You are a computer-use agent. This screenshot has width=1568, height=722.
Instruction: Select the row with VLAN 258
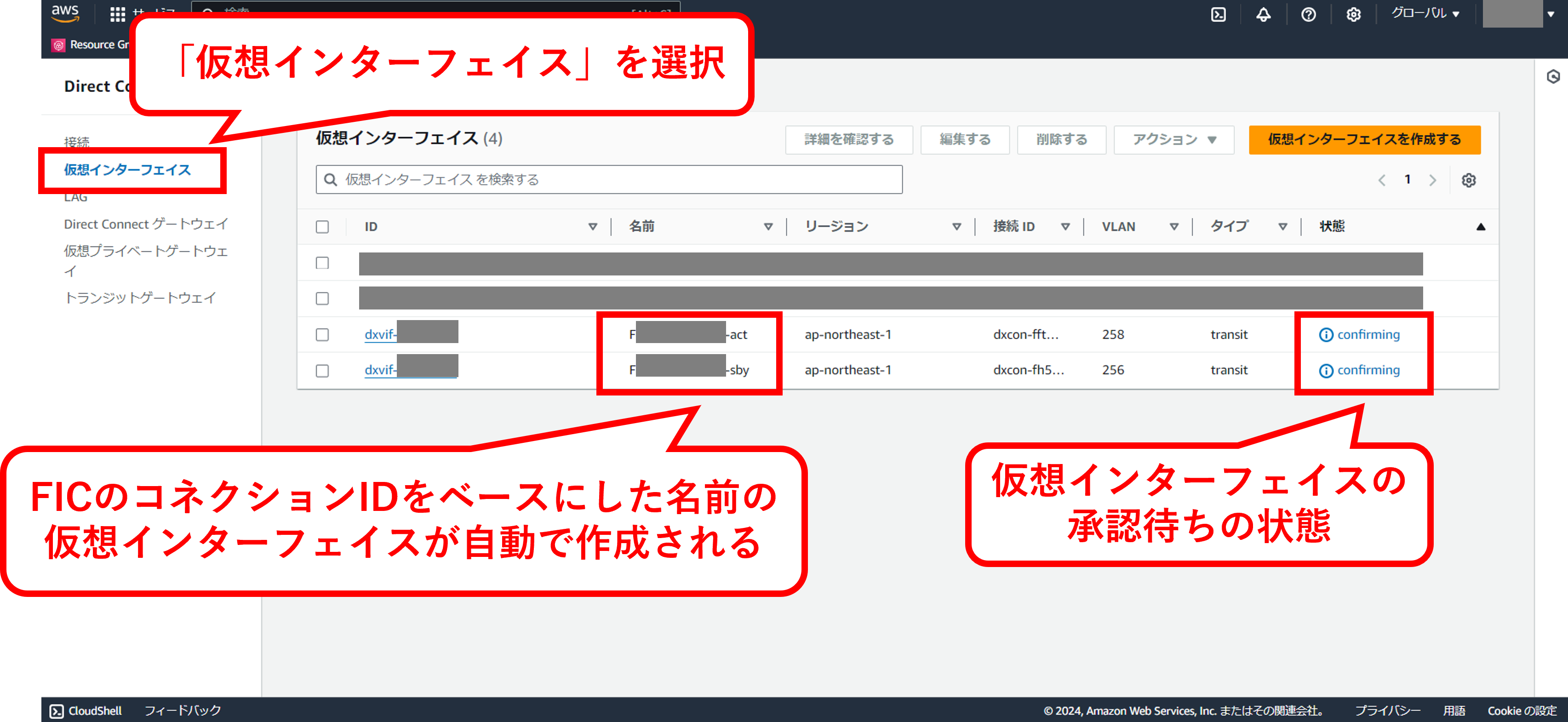(323, 335)
